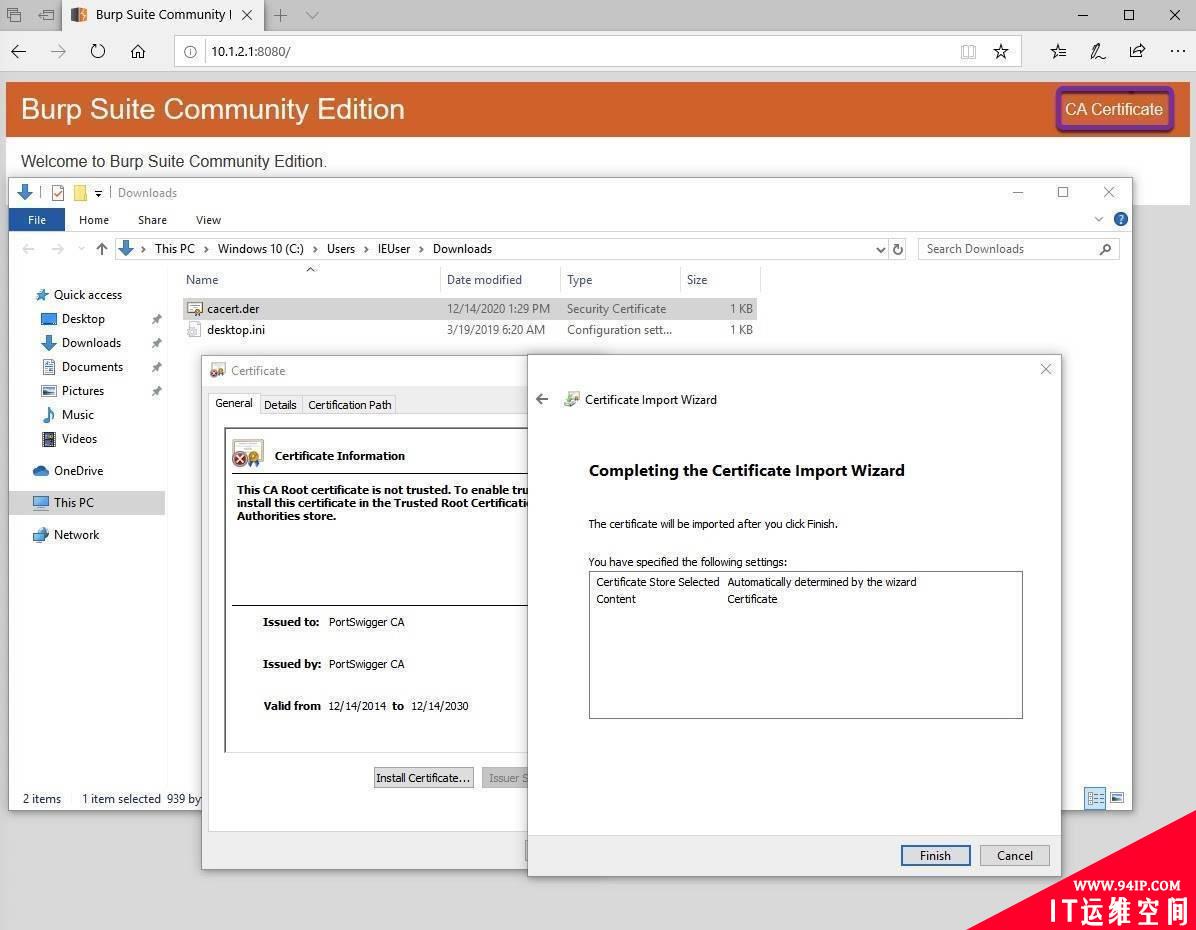Sort files by Size column
Image resolution: width=1196 pixels, height=930 pixels.
[720, 280]
